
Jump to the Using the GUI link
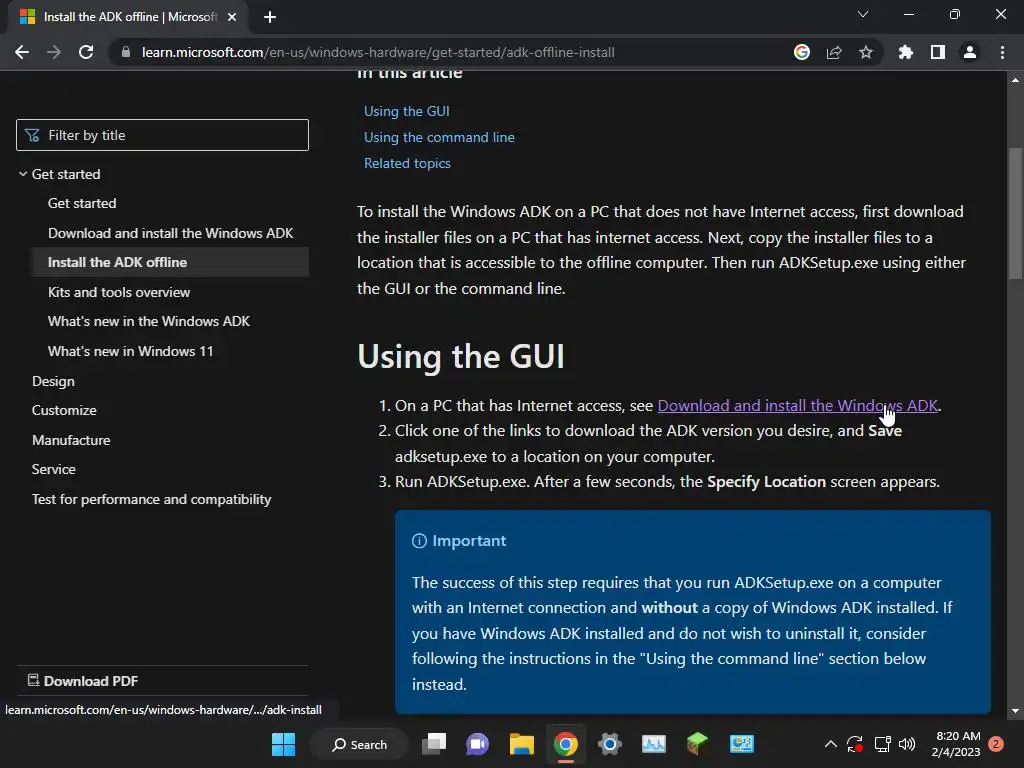(407, 111)
